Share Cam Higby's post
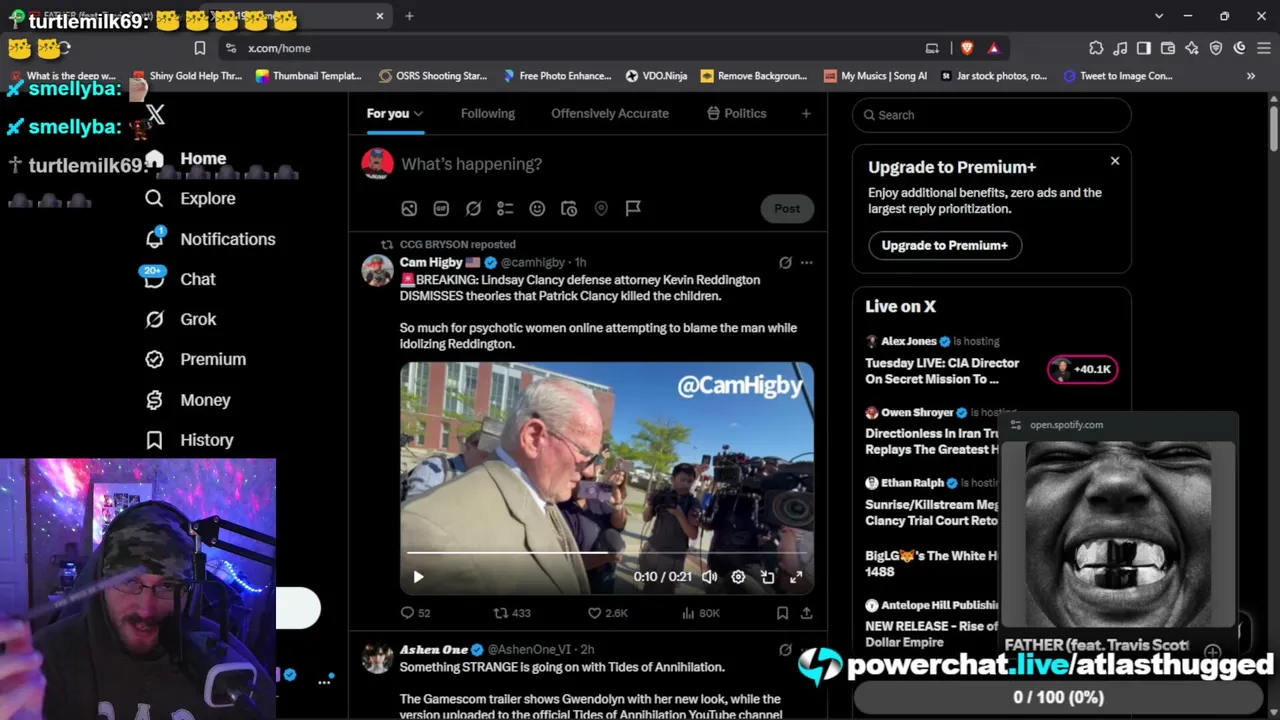Screen dimensions: 1280x720 [x=806, y=613]
